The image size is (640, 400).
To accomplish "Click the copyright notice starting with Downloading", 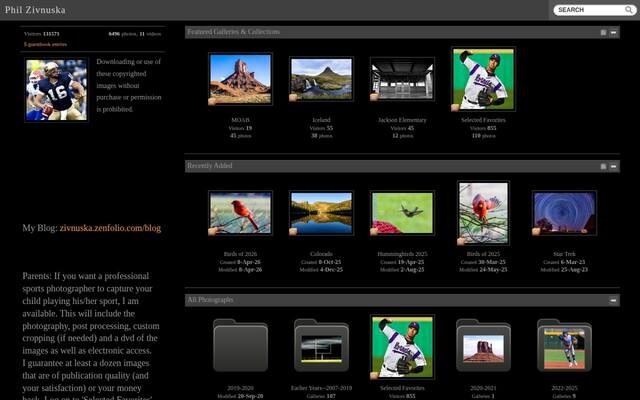I will pos(129,85).
